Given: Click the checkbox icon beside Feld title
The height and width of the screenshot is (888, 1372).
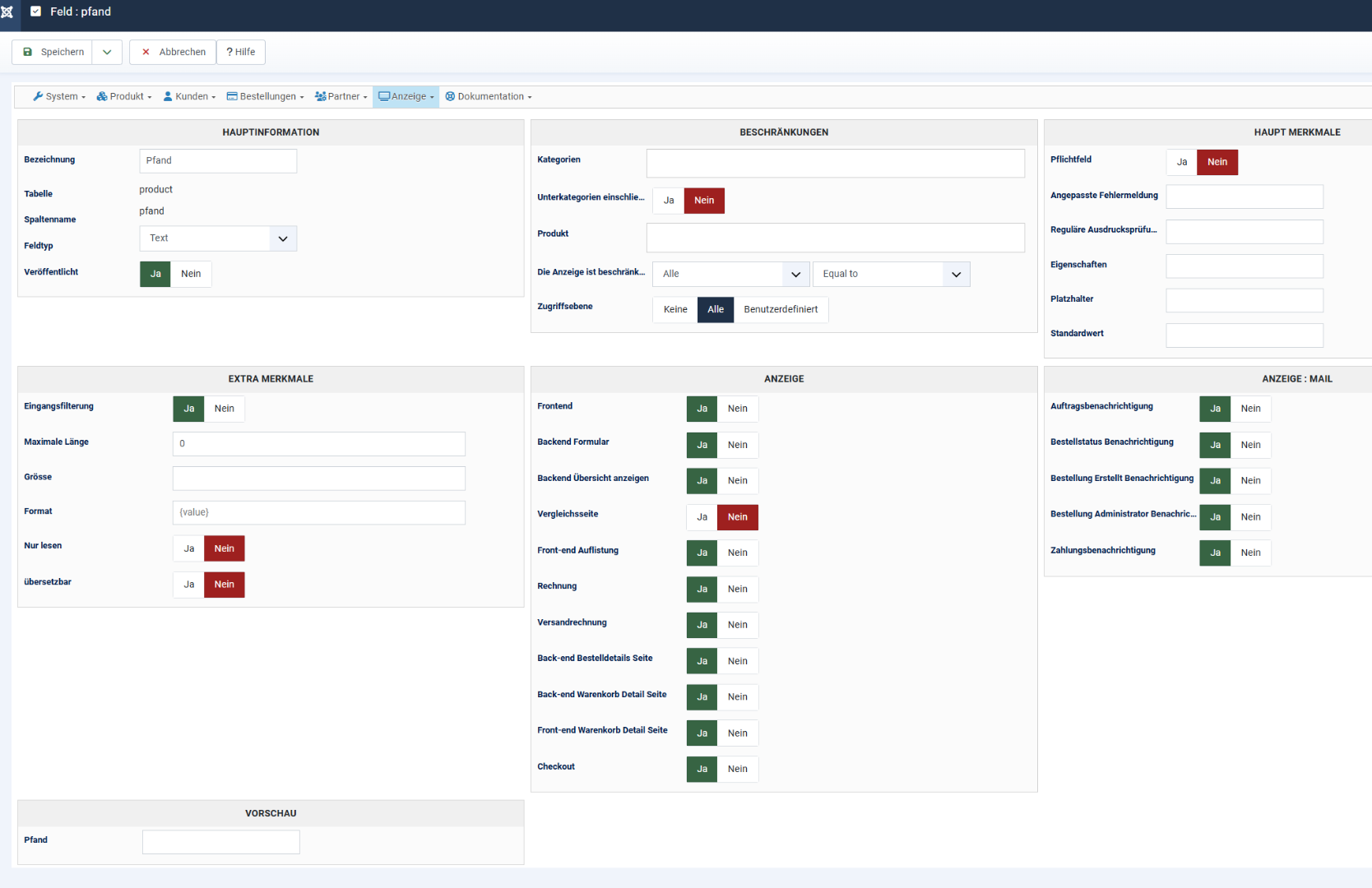Looking at the screenshot, I should (x=35, y=12).
